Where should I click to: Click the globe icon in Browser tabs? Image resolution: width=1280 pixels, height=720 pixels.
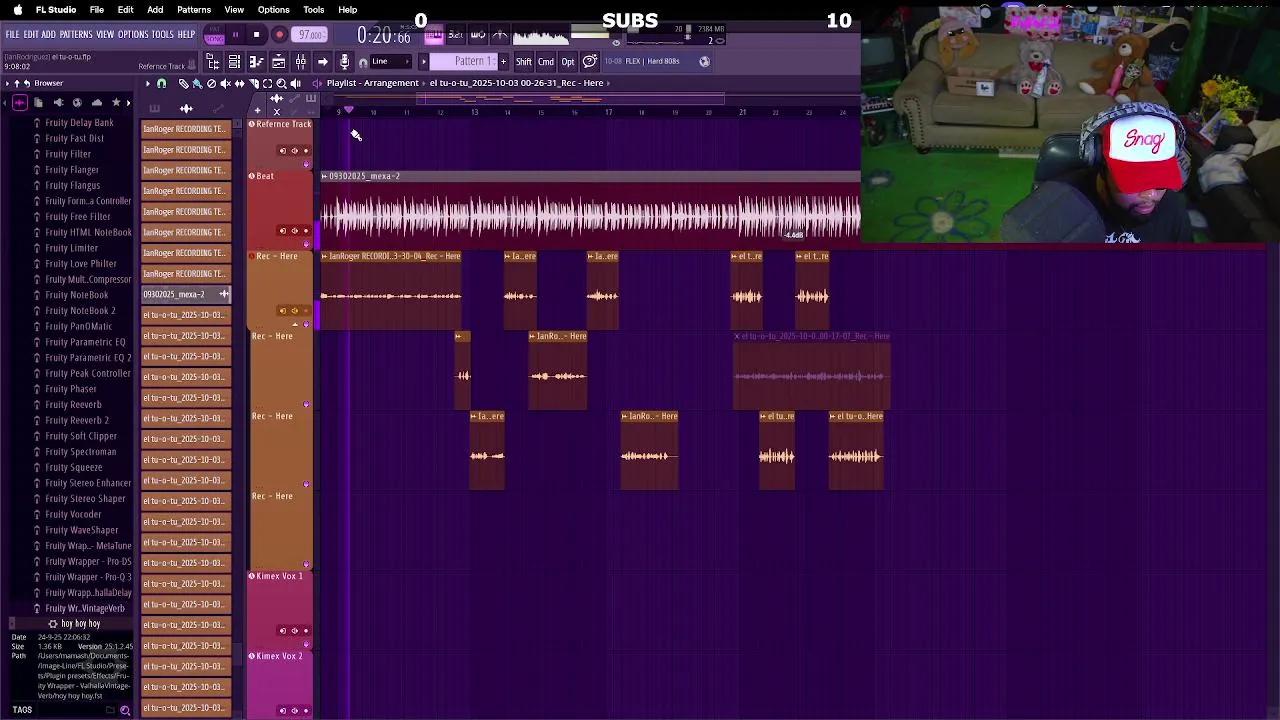(x=77, y=102)
